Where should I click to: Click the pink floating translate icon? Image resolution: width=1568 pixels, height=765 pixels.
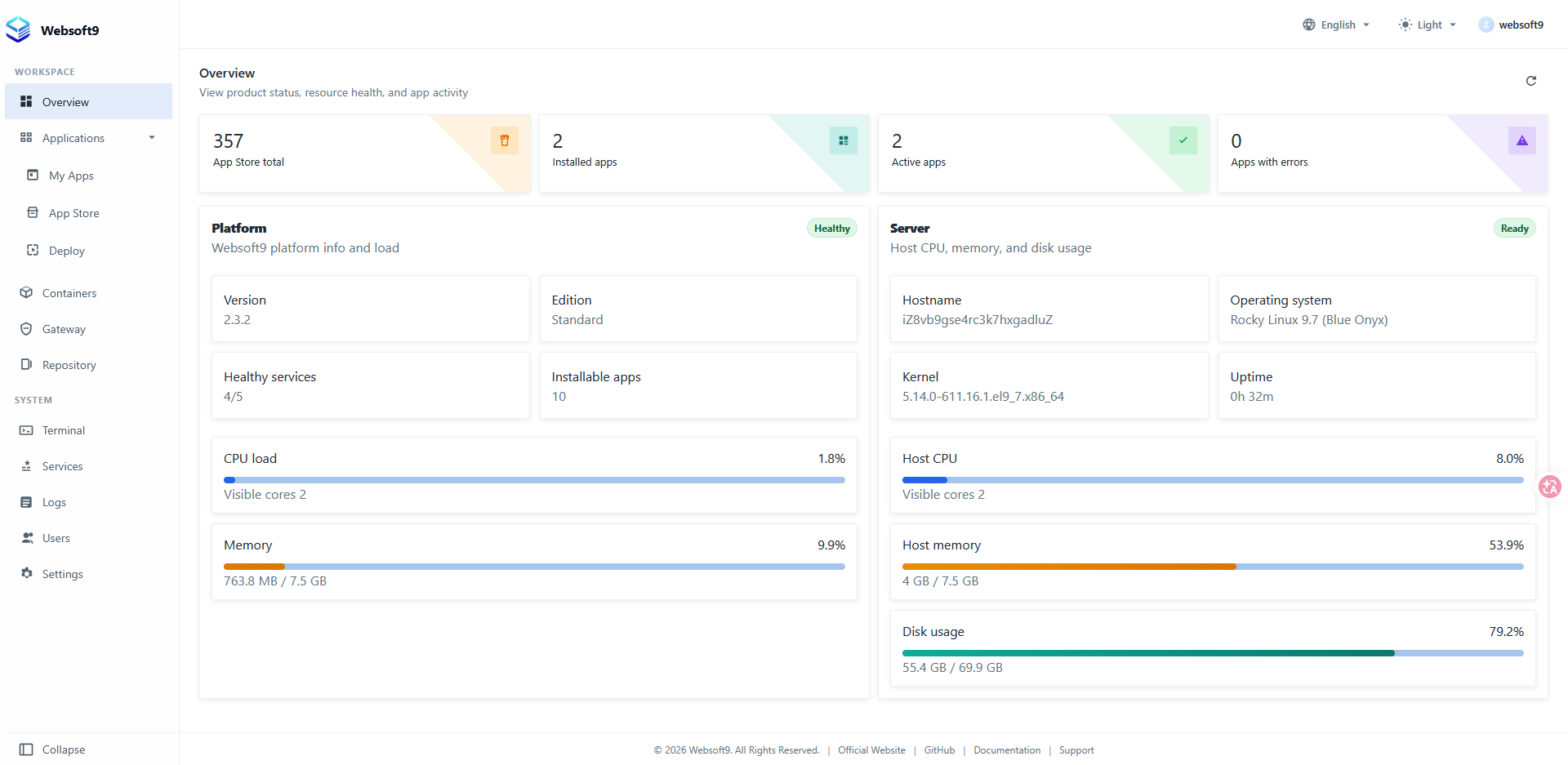1550,487
